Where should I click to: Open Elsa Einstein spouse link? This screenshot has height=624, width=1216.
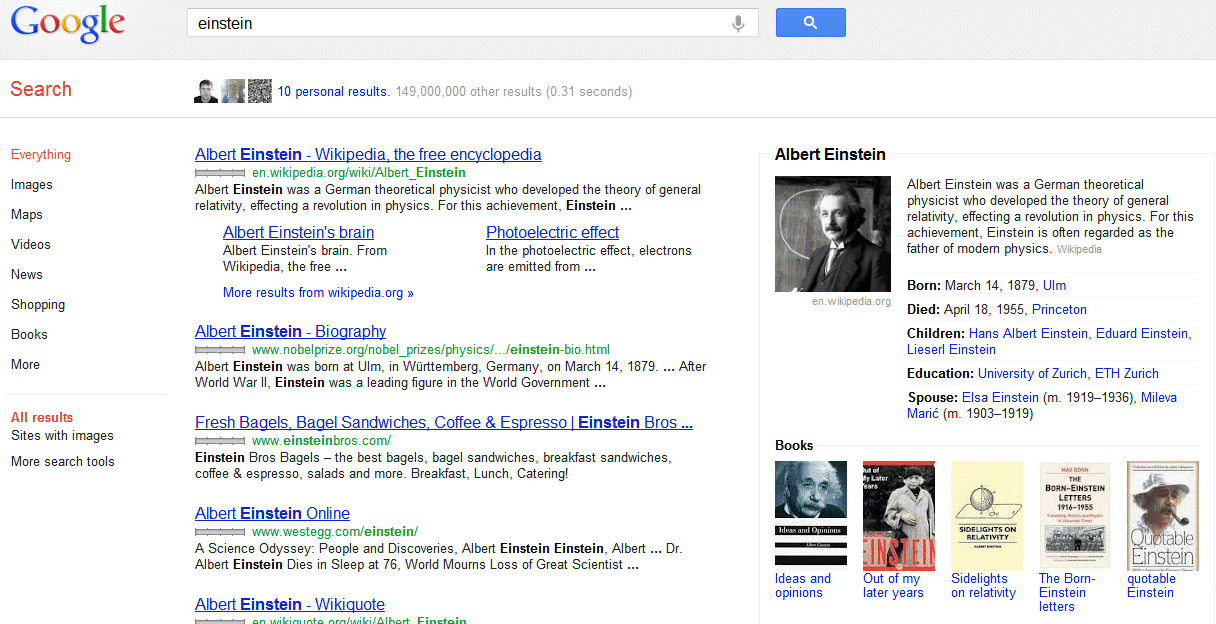(1000, 398)
